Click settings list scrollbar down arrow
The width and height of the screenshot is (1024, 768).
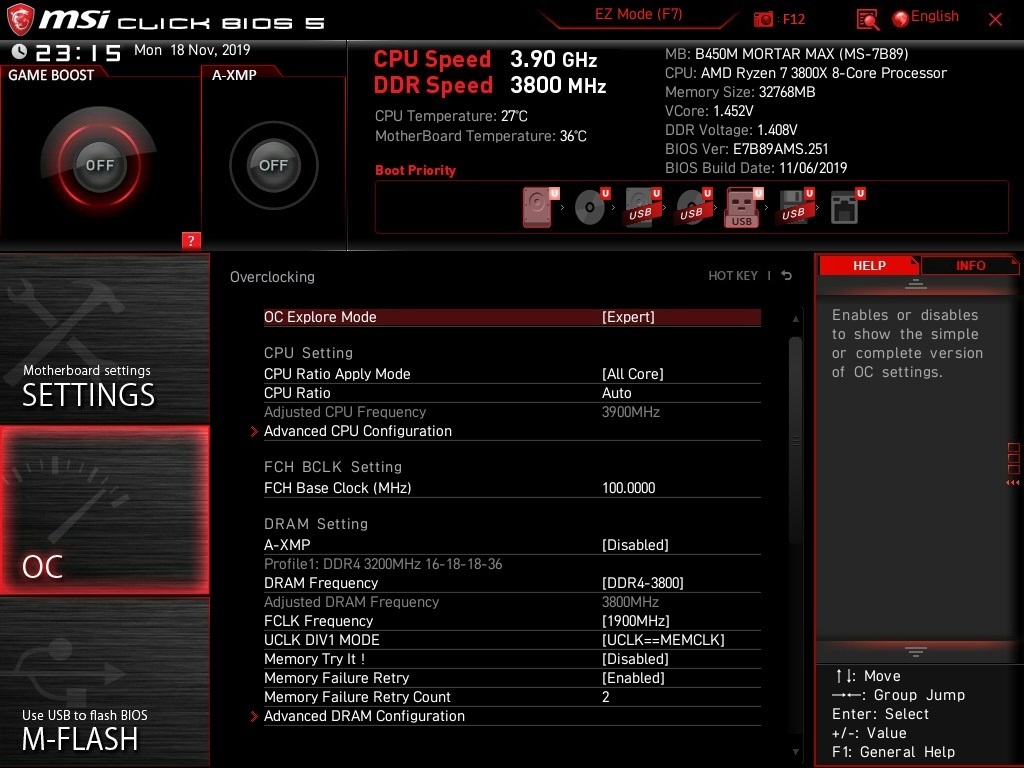coord(795,752)
